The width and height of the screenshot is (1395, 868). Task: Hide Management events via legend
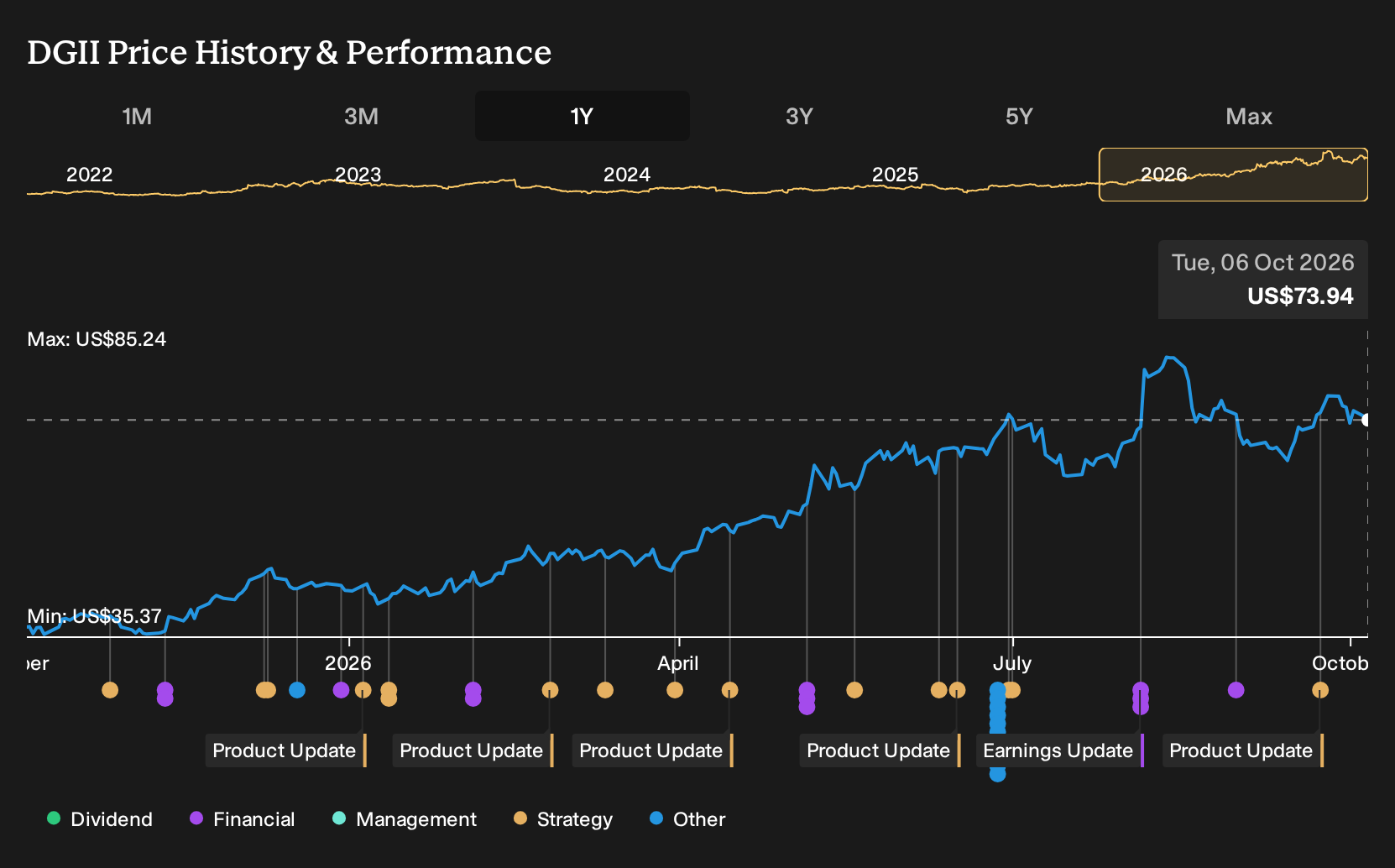click(x=405, y=819)
